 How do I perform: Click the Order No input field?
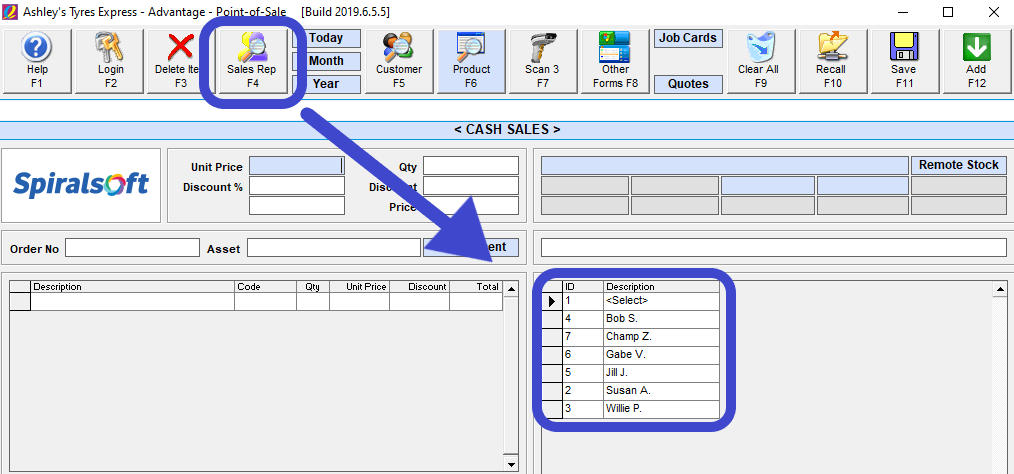pyautogui.click(x=133, y=248)
